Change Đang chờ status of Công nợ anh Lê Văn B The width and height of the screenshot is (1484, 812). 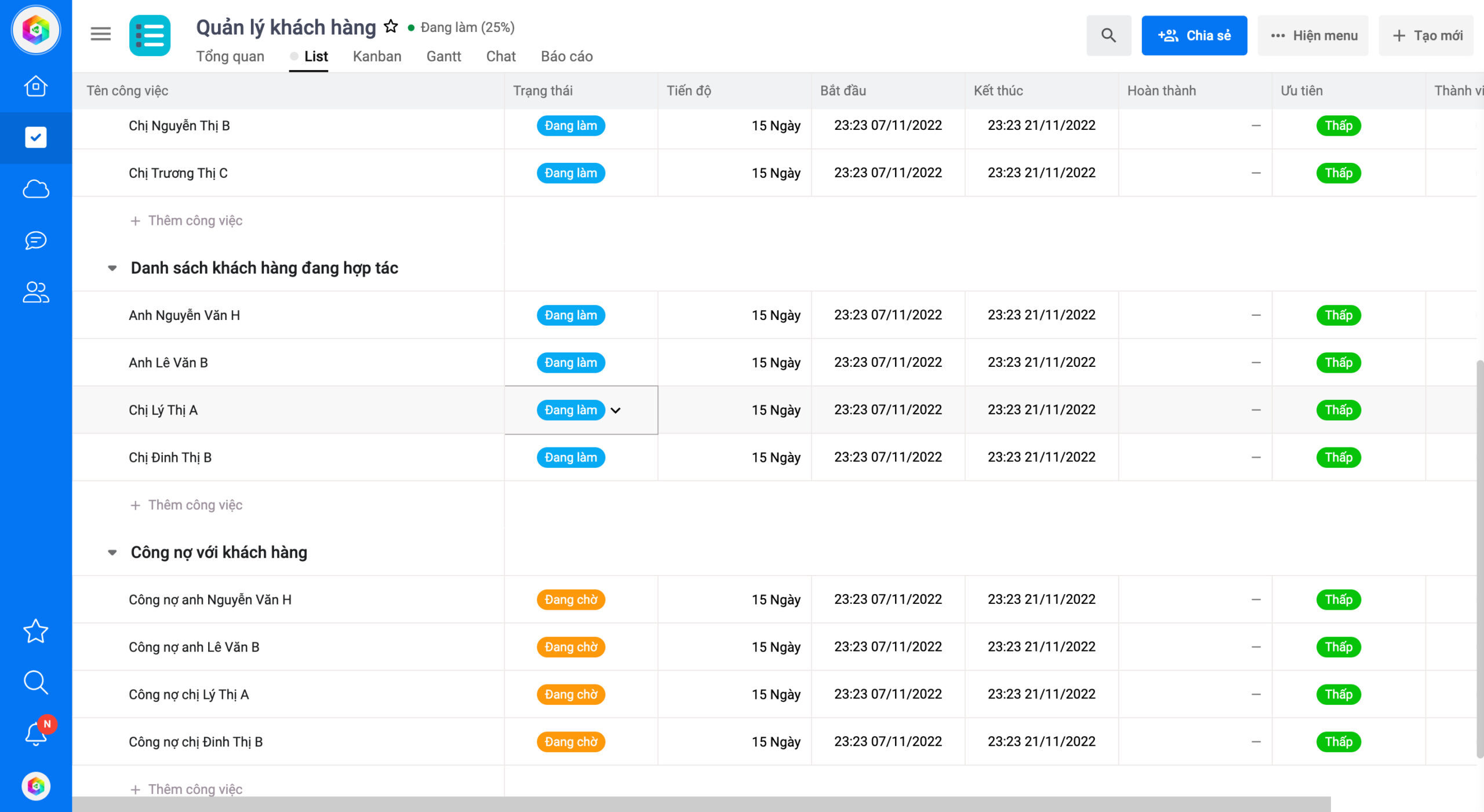pyautogui.click(x=571, y=647)
